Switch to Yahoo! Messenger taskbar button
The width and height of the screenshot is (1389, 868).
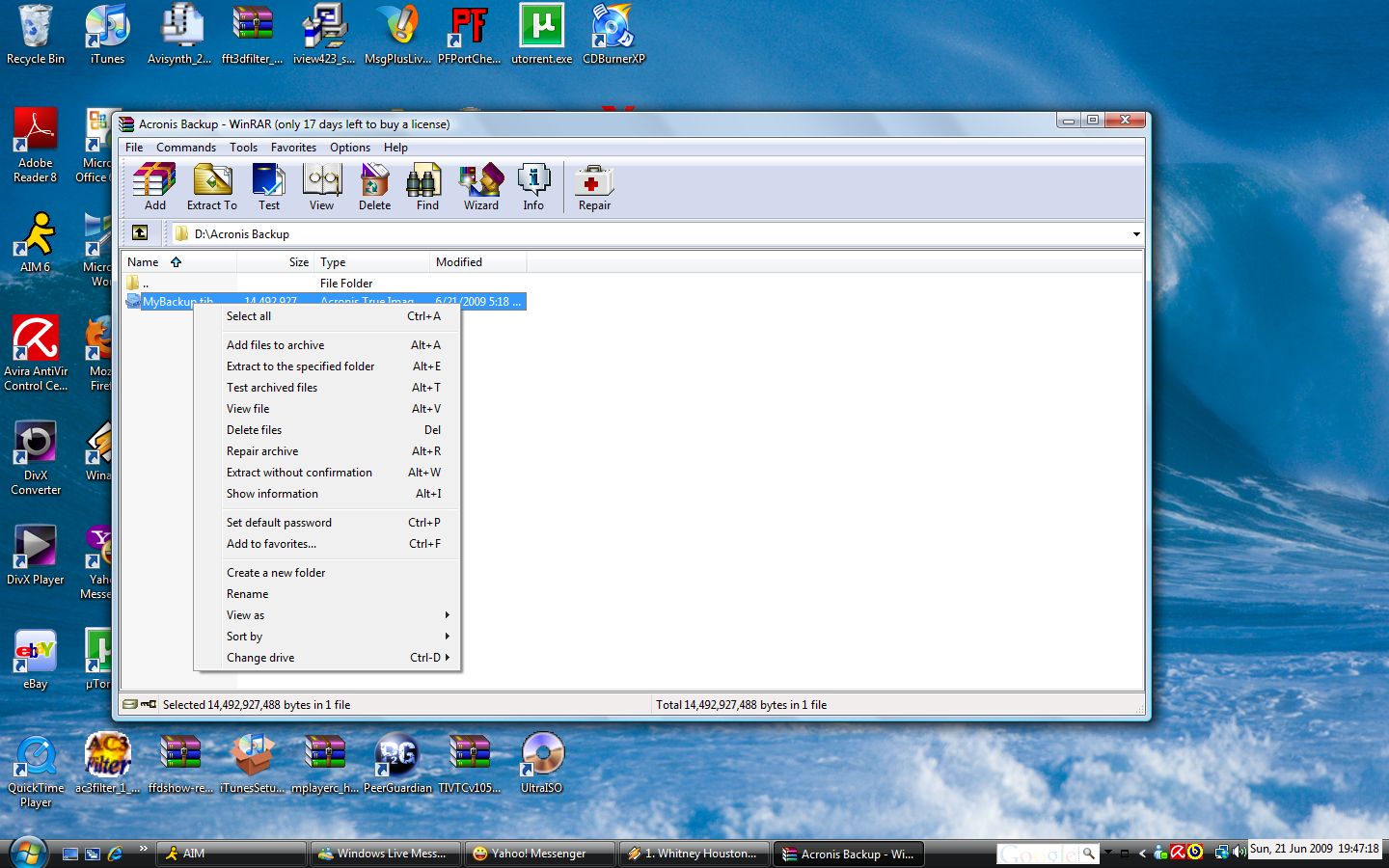[x=539, y=854]
